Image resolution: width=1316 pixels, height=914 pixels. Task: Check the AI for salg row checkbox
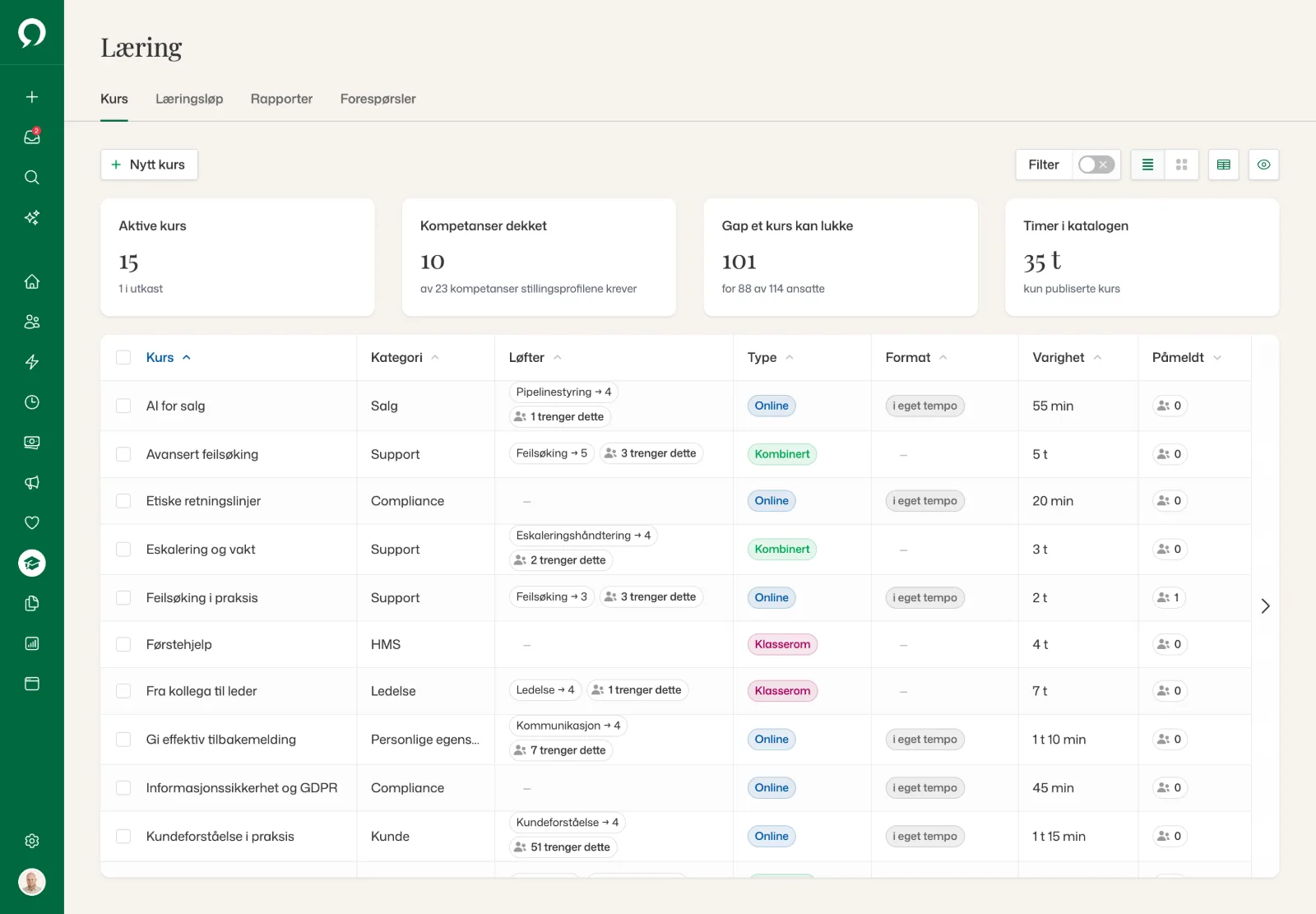tap(123, 406)
